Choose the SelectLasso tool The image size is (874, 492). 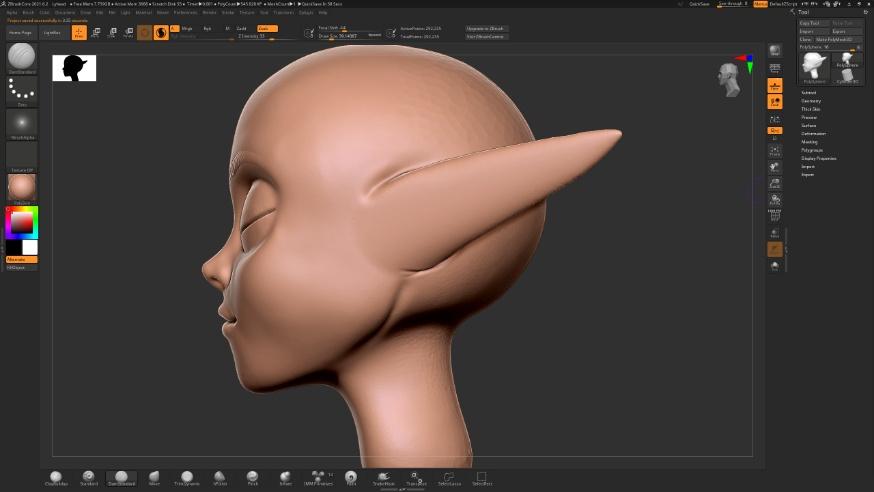pyautogui.click(x=449, y=478)
